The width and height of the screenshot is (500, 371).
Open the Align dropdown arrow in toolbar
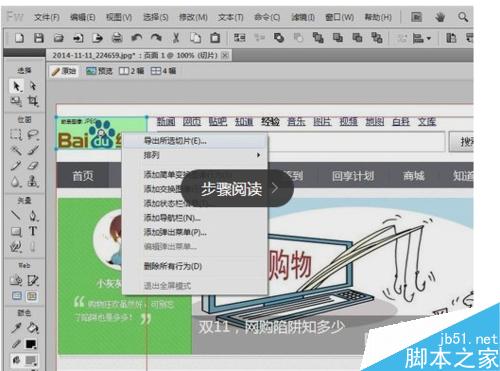[429, 38]
